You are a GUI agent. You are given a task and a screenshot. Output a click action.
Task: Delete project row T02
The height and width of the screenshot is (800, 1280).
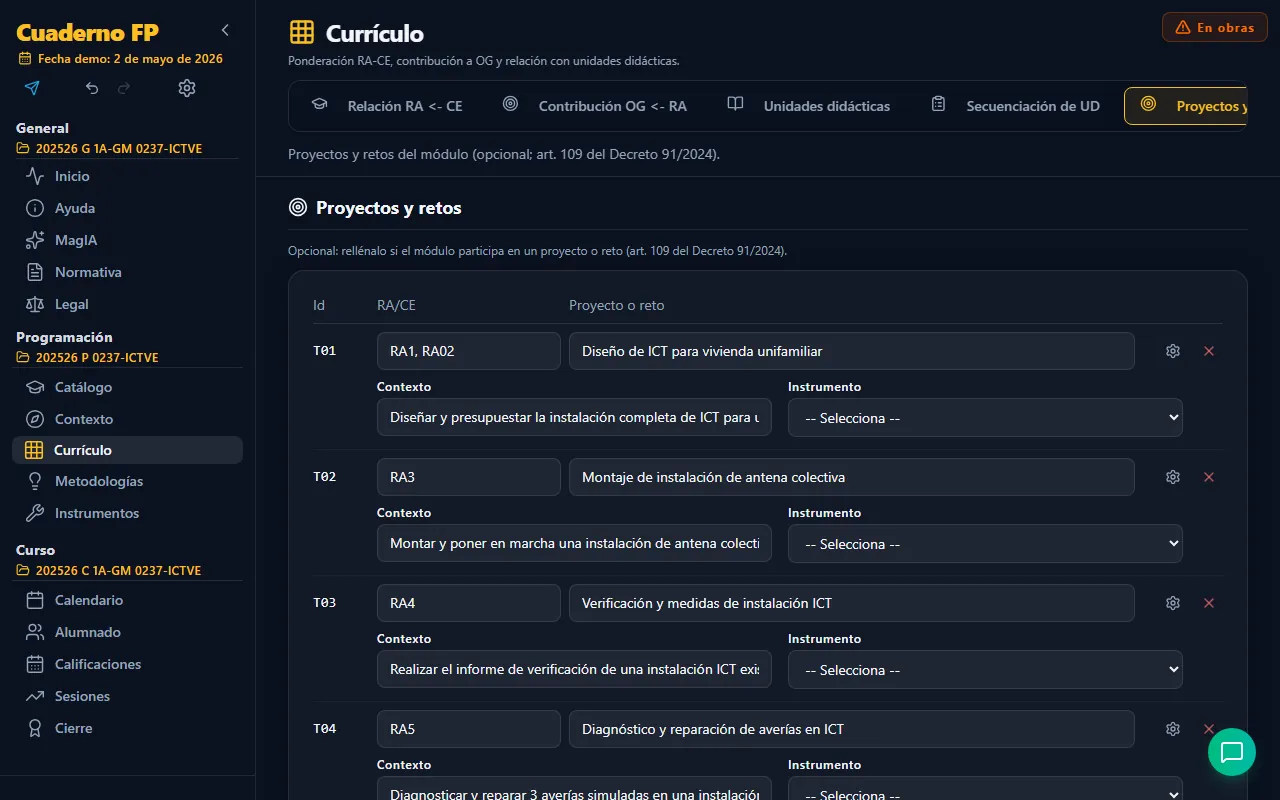1209,477
